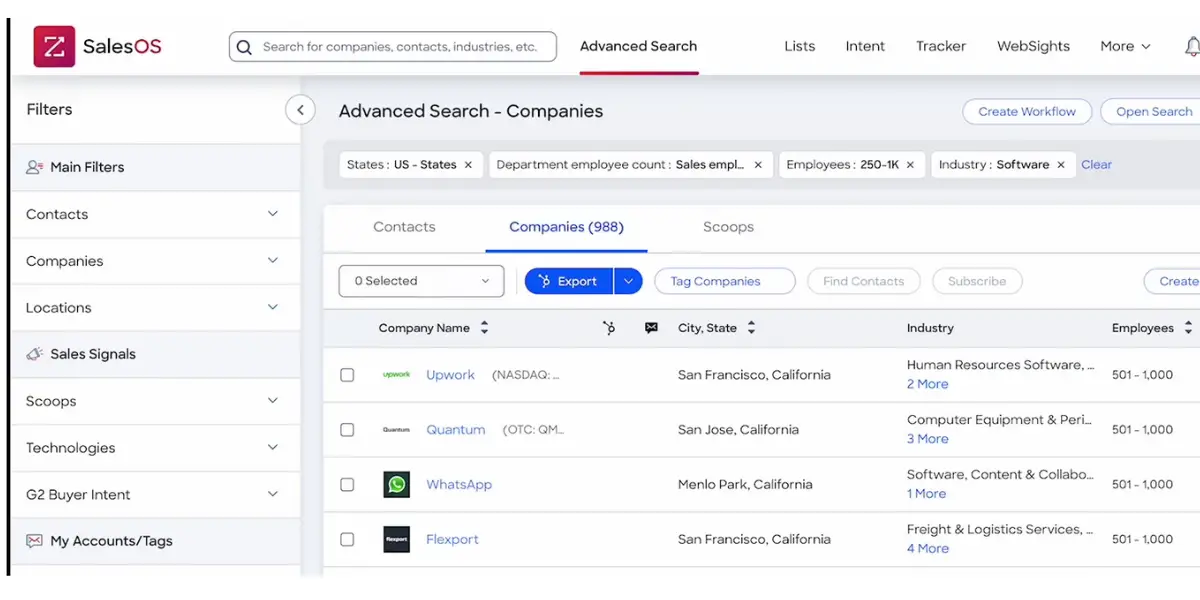Click the WhatsApp logo icon
The image size is (1200, 600).
click(397, 485)
